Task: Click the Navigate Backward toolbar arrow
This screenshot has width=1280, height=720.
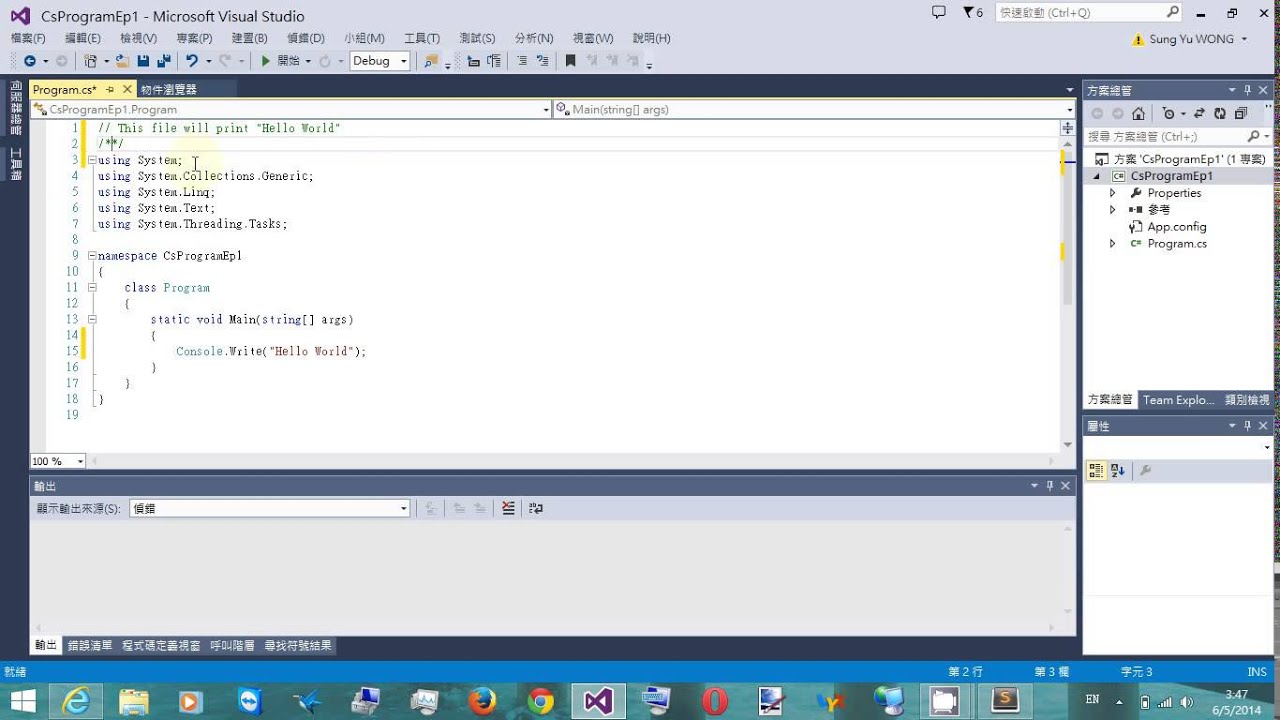Action: point(29,61)
